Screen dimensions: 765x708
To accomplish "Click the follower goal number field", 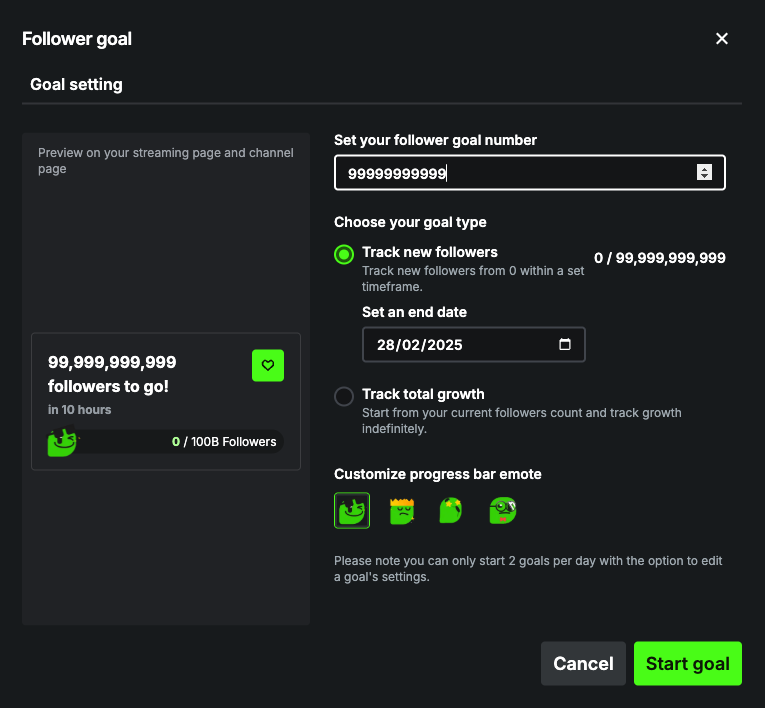I will [x=530, y=173].
